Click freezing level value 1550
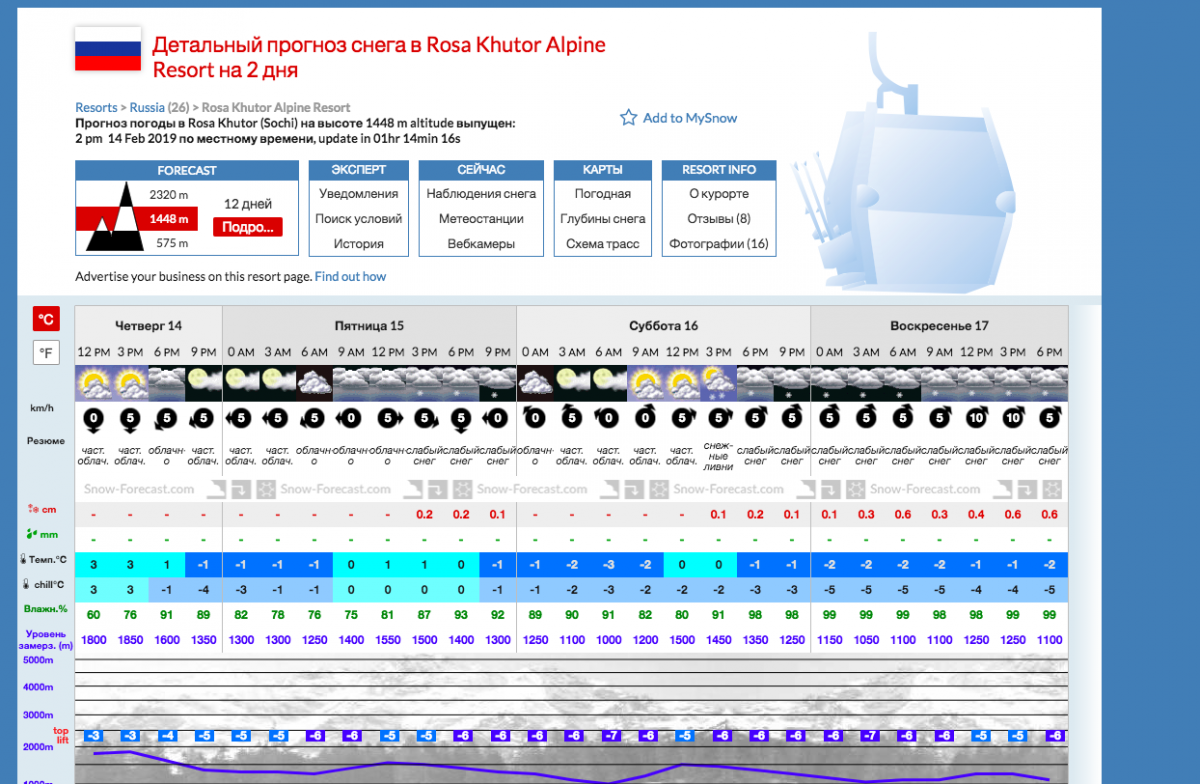 click(387, 640)
